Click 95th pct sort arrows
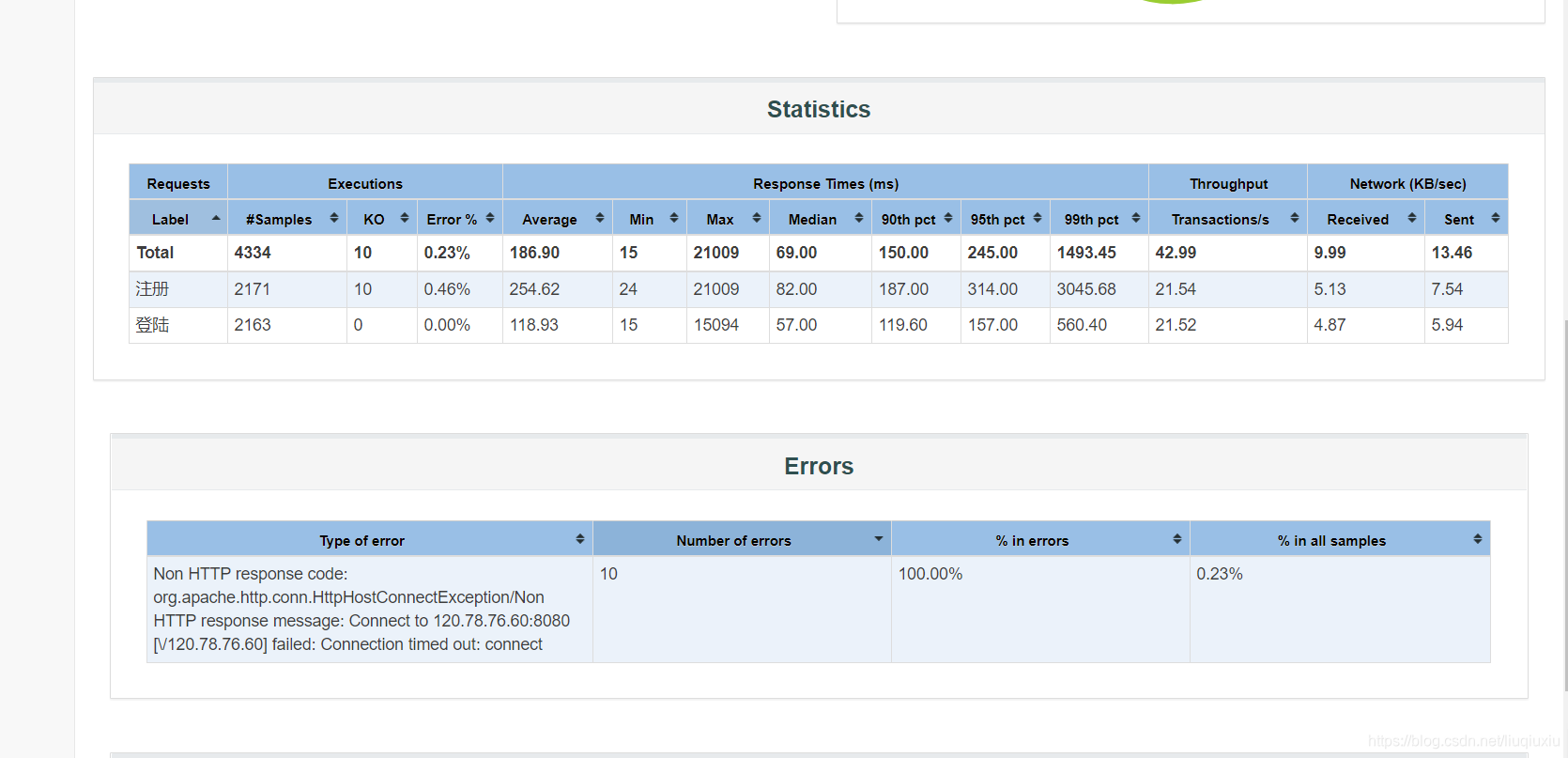The image size is (1568, 758). pyautogui.click(x=1037, y=218)
